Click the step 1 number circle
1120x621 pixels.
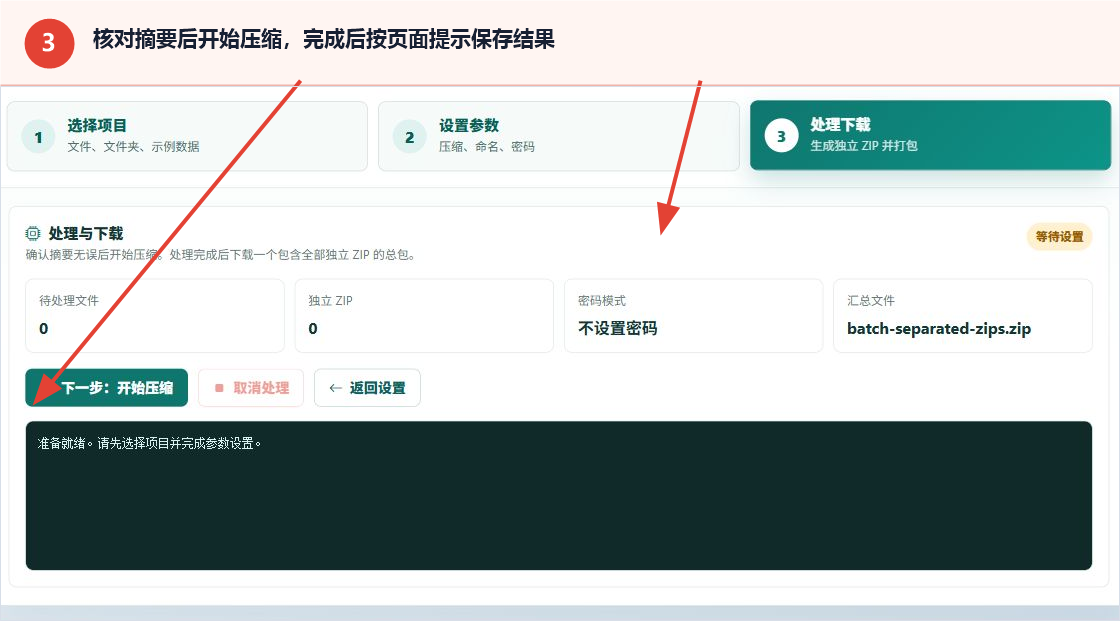[39, 137]
